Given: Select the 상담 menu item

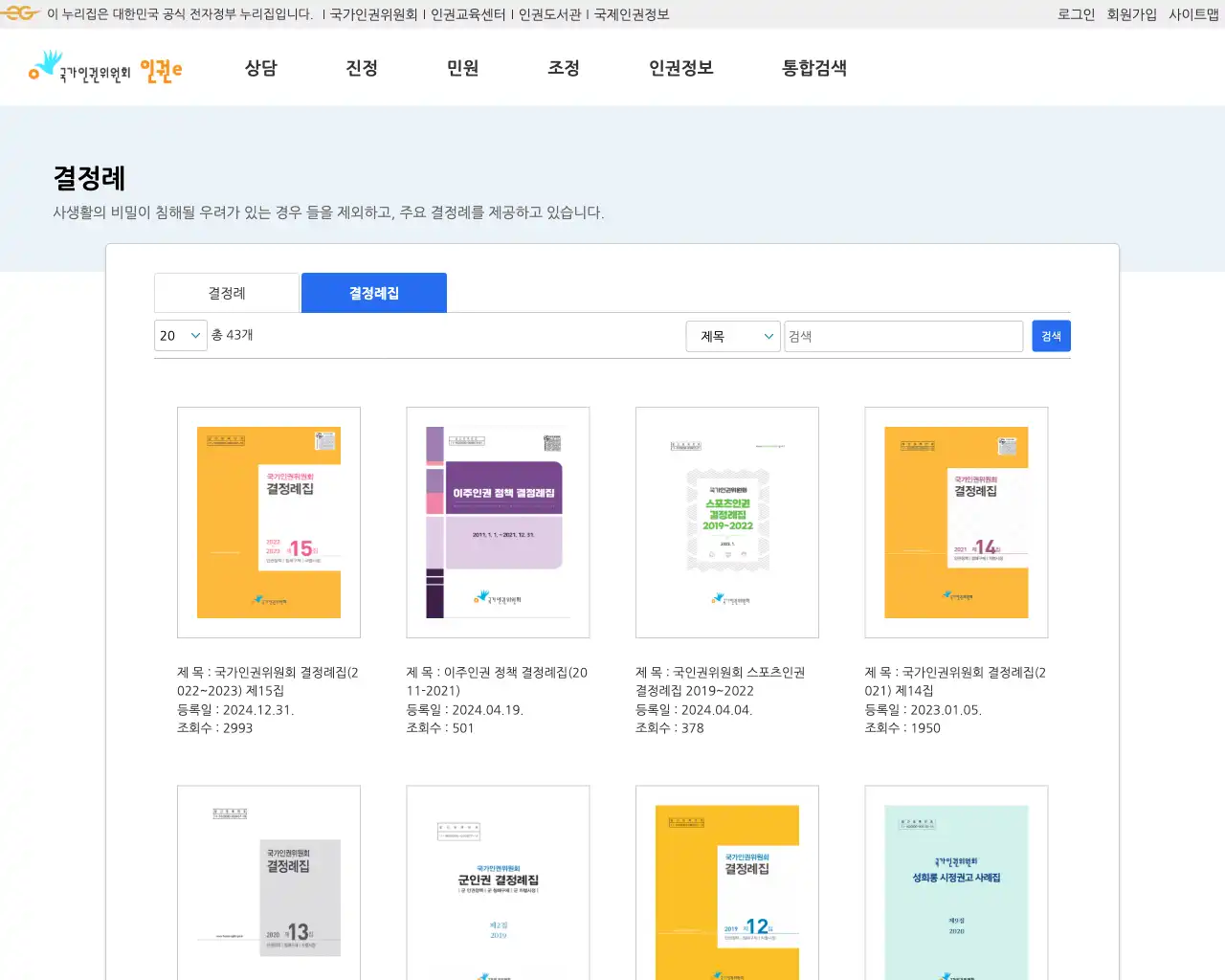Looking at the screenshot, I should [261, 68].
